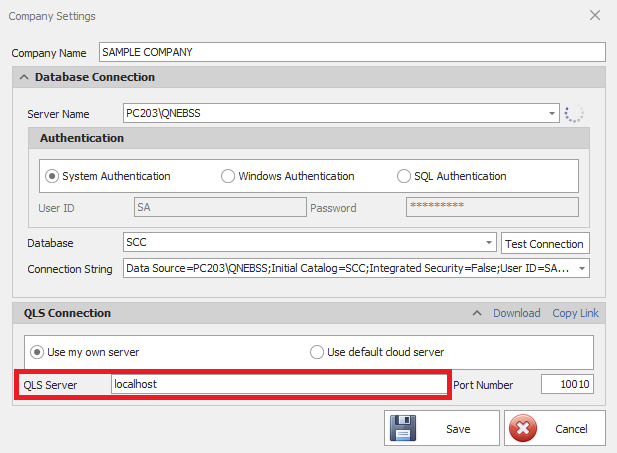617x453 pixels.
Task: Open the Database dropdown arrow
Action: coord(489,242)
